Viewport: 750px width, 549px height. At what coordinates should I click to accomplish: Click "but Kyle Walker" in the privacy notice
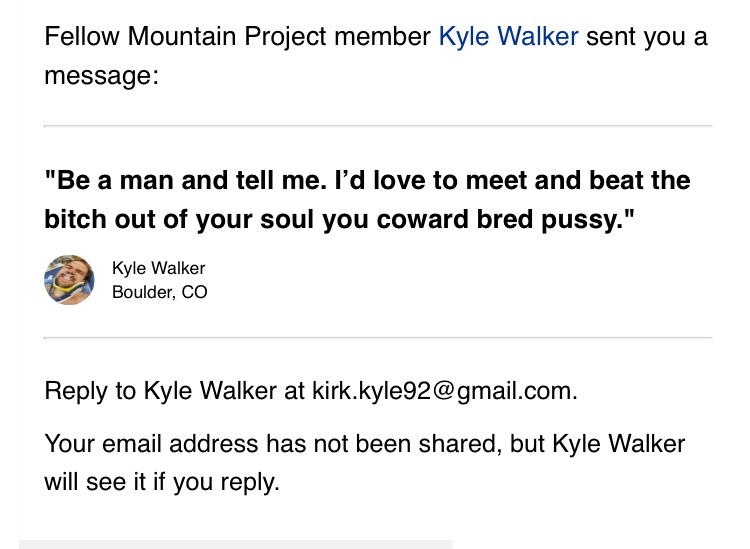[x=598, y=444]
